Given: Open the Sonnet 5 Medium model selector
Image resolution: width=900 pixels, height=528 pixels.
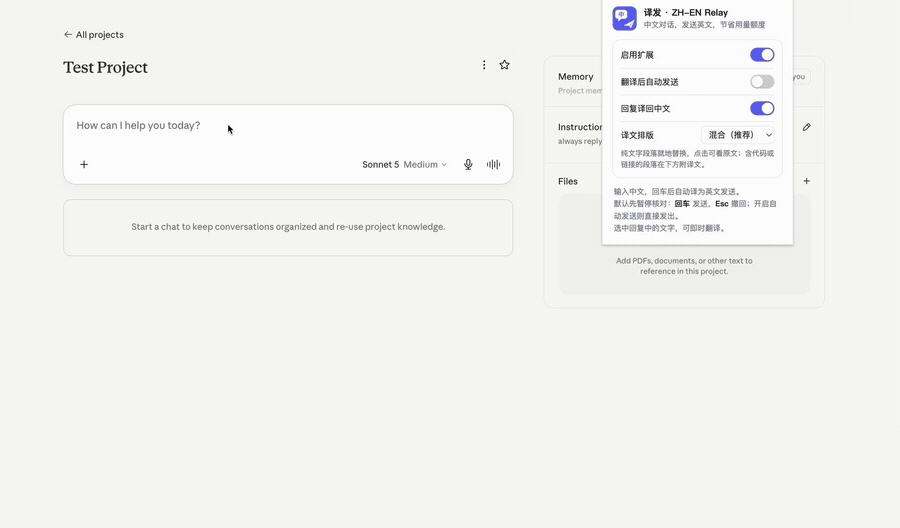Looking at the screenshot, I should 404,165.
